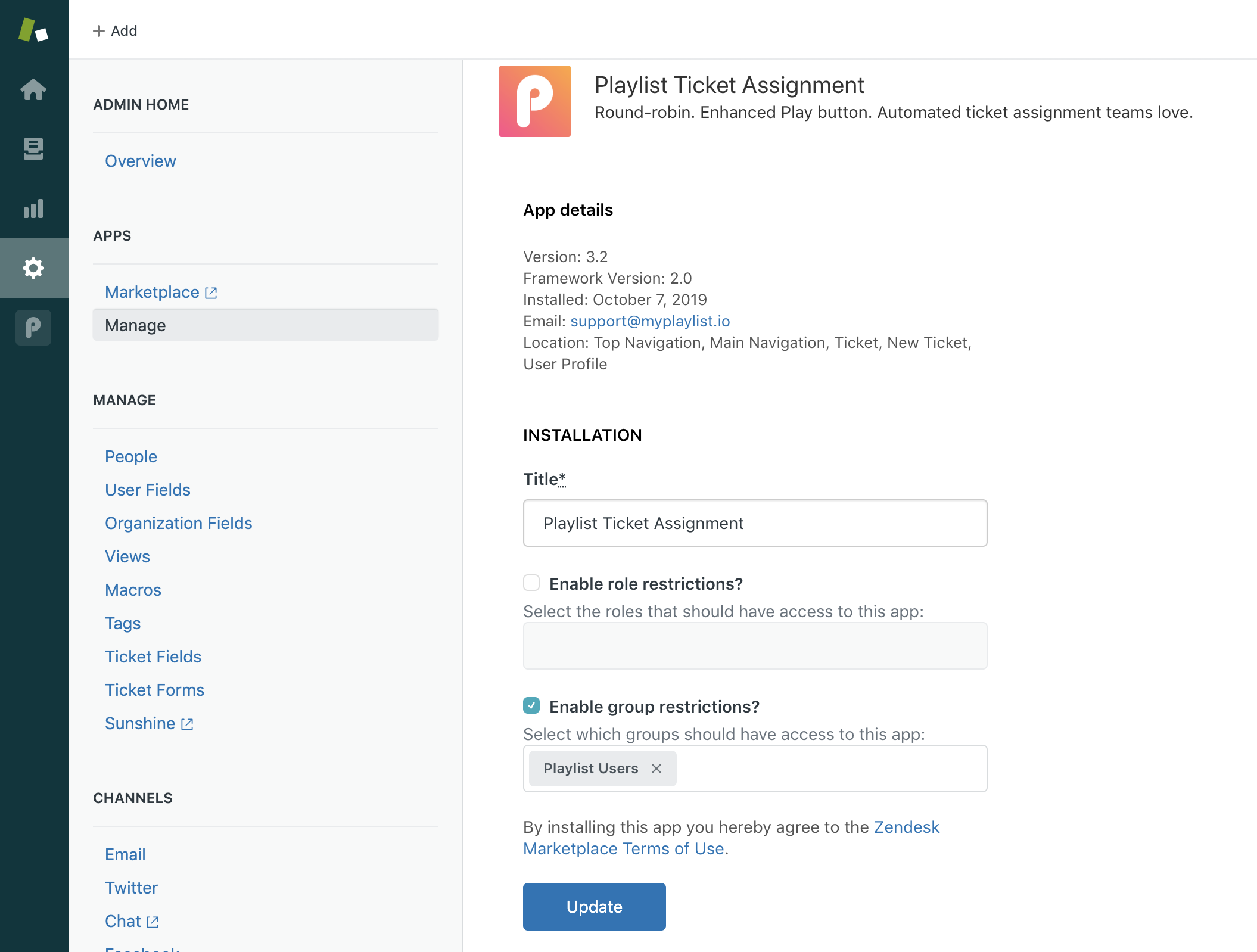The image size is (1257, 952).
Task: Uncheck Enable group restrictions checkbox
Action: [531, 705]
